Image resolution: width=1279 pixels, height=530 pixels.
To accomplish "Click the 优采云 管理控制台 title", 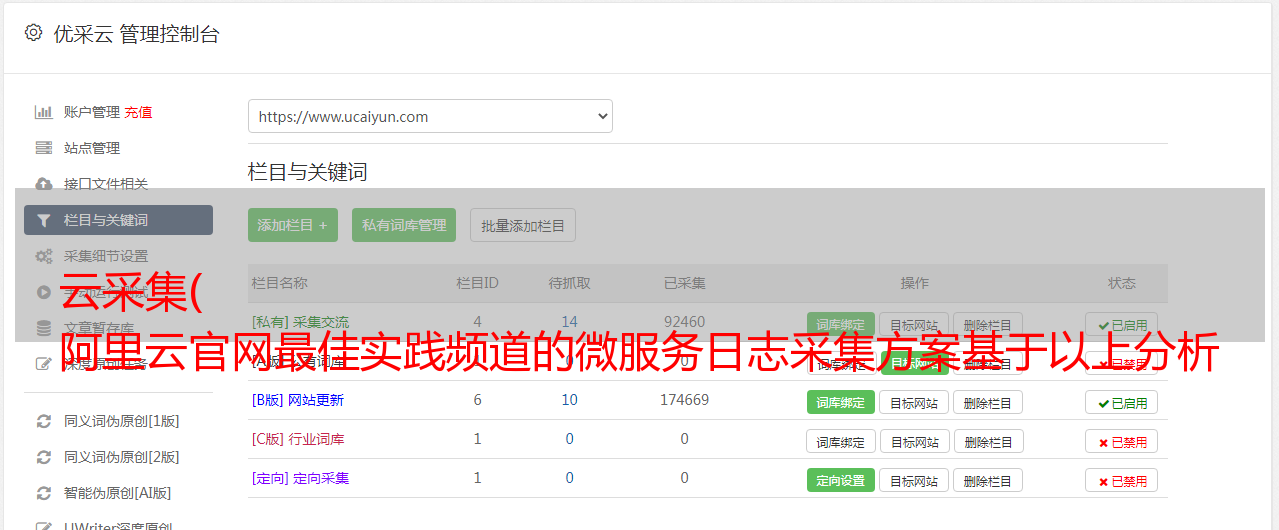I will coord(136,34).
